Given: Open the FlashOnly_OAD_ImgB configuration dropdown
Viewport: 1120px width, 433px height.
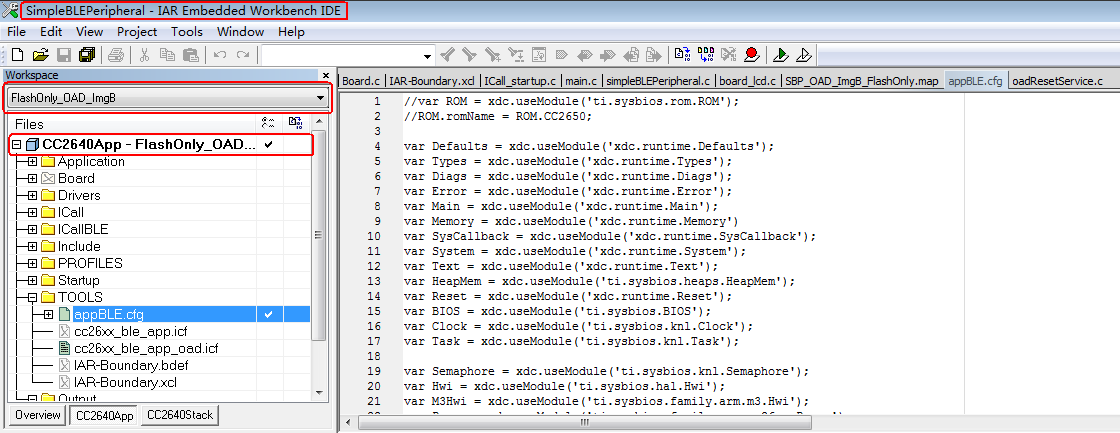Looking at the screenshot, I should click(168, 98).
